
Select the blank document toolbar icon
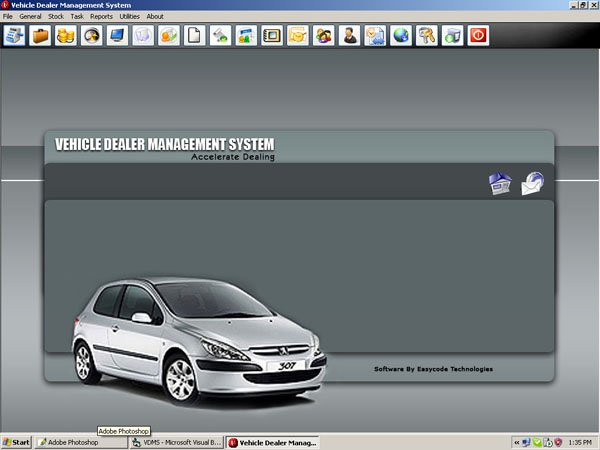[196, 36]
